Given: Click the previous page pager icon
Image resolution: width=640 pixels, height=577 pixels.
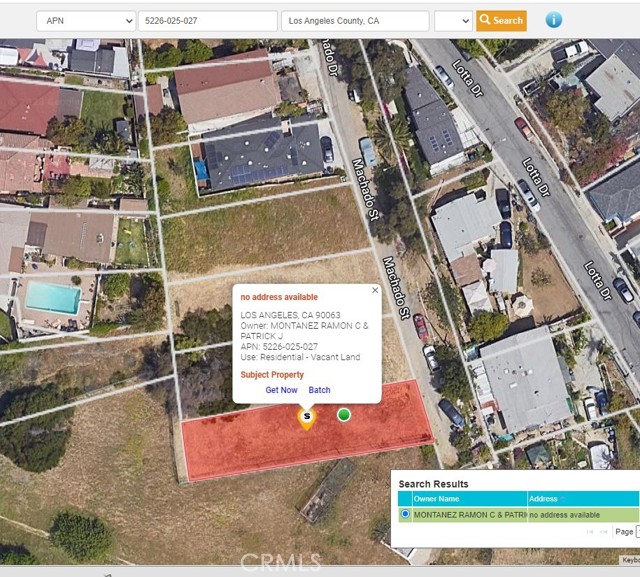Looking at the screenshot, I should 604,531.
